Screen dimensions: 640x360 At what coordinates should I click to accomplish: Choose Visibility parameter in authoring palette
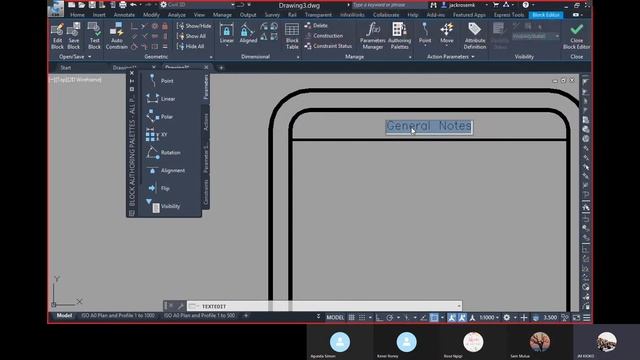pyautogui.click(x=163, y=206)
